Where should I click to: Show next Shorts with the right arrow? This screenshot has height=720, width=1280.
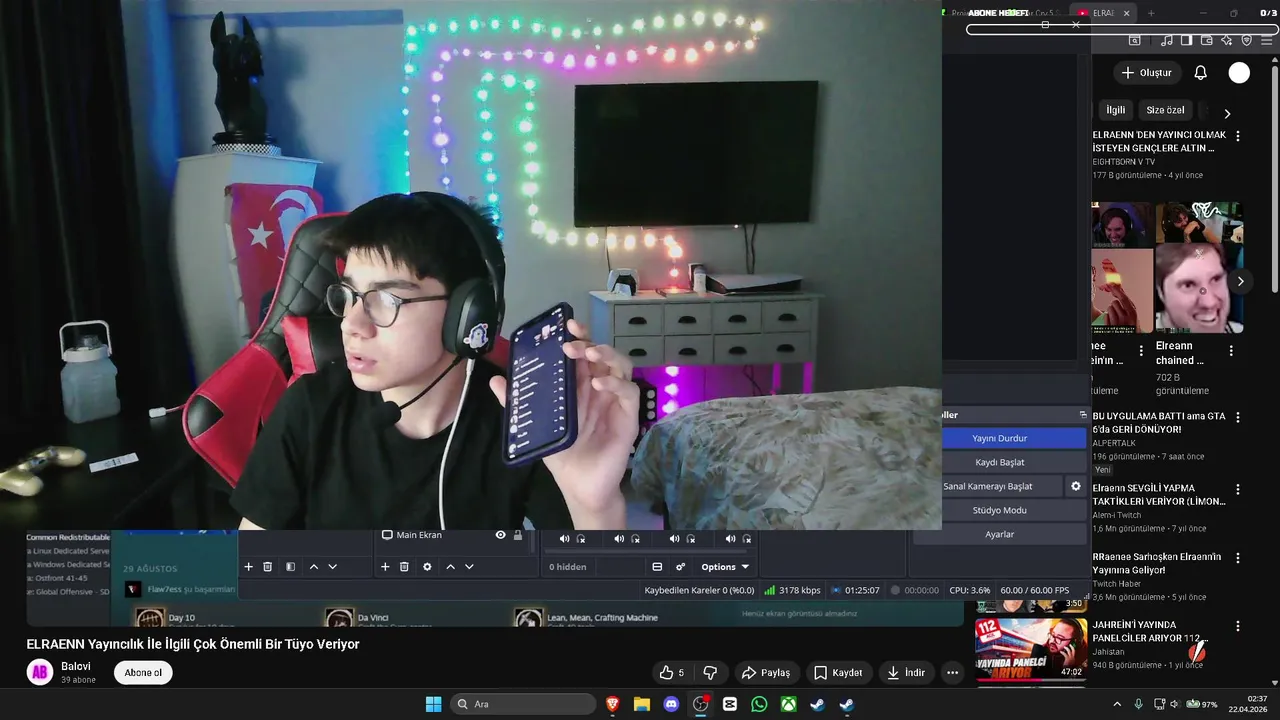pos(1240,281)
